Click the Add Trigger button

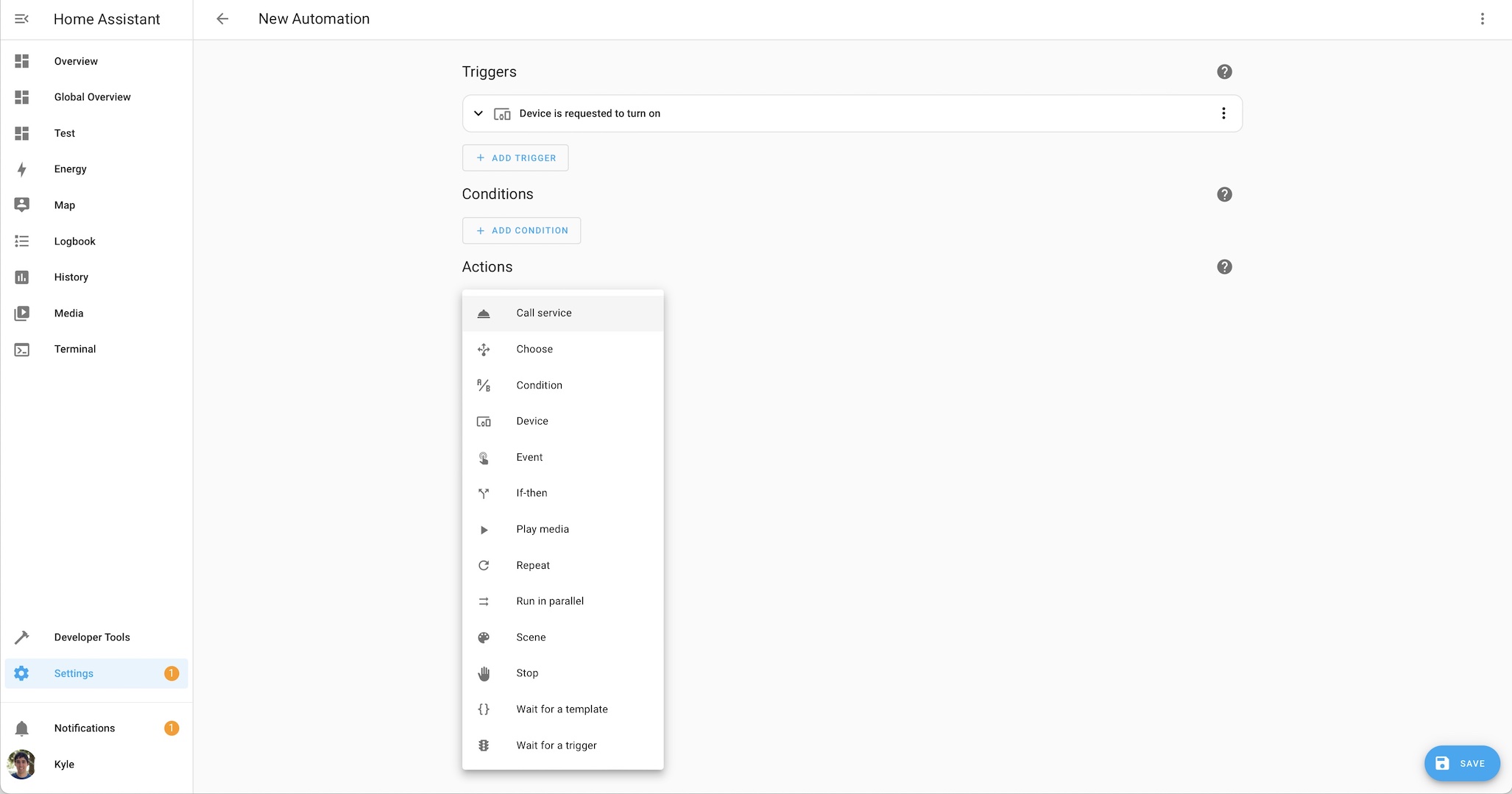pyautogui.click(x=515, y=158)
